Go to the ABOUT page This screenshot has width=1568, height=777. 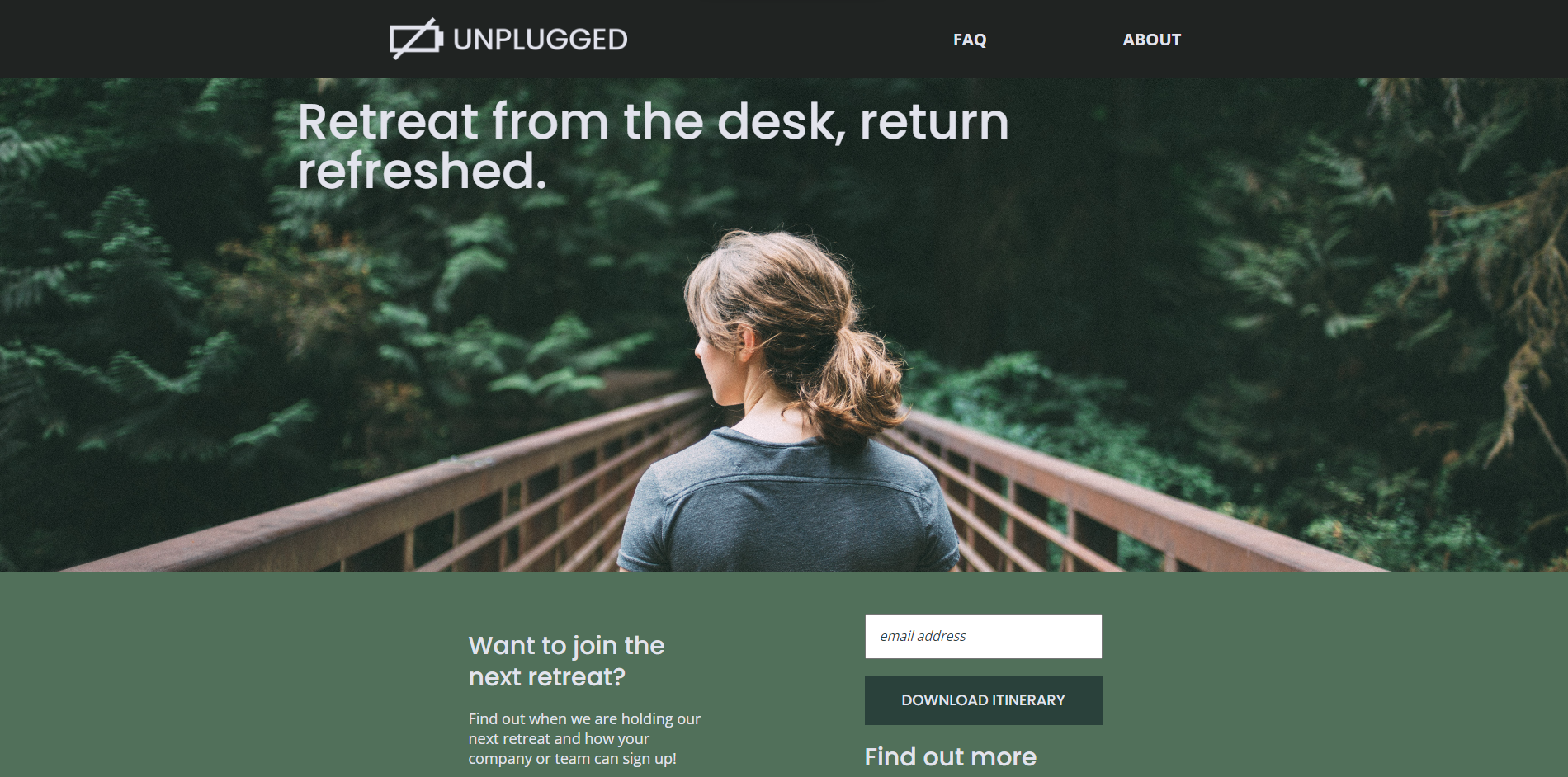1152,40
